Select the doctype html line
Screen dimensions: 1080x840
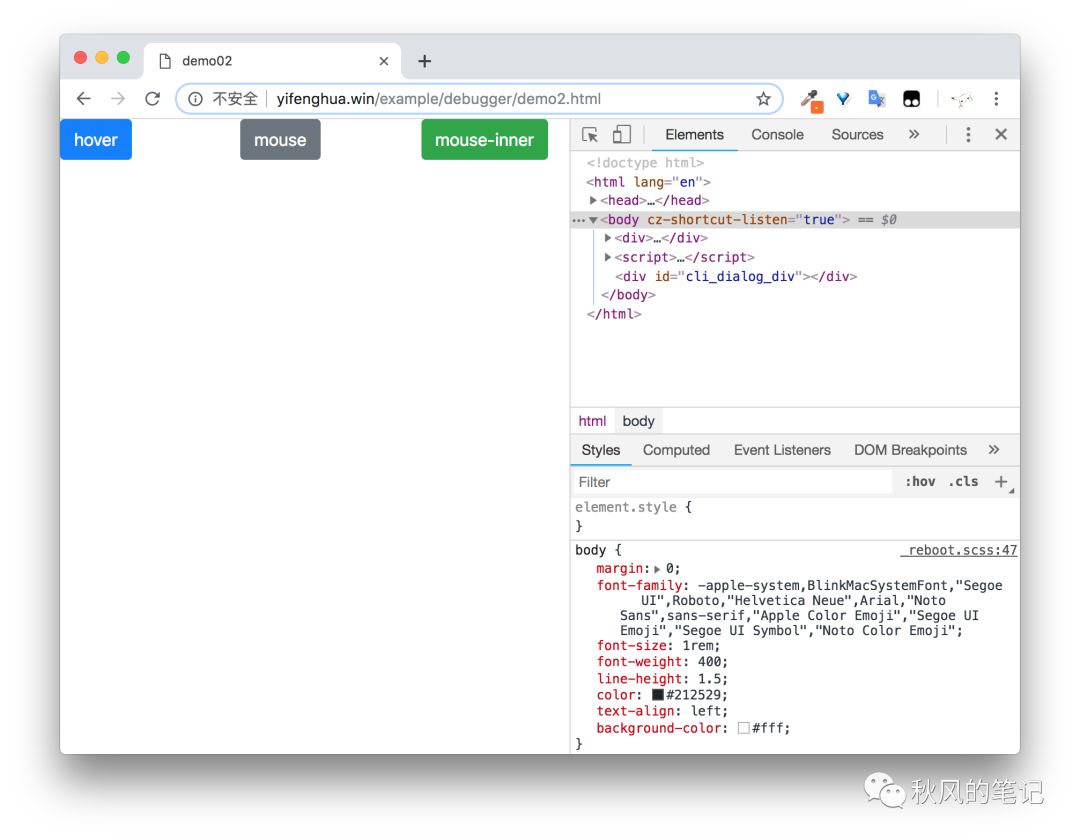[x=645, y=163]
